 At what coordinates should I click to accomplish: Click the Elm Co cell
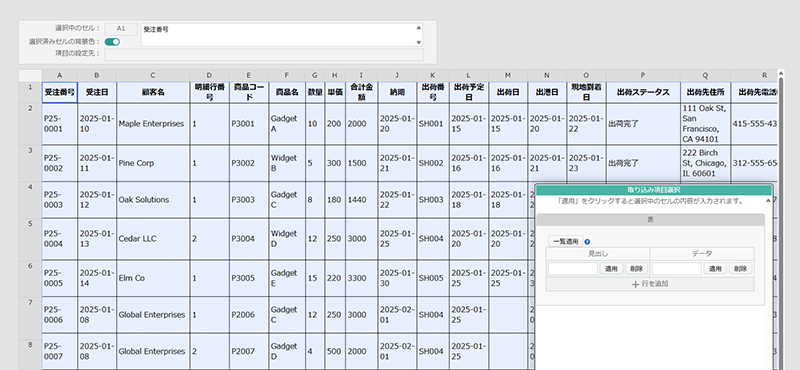pos(153,279)
